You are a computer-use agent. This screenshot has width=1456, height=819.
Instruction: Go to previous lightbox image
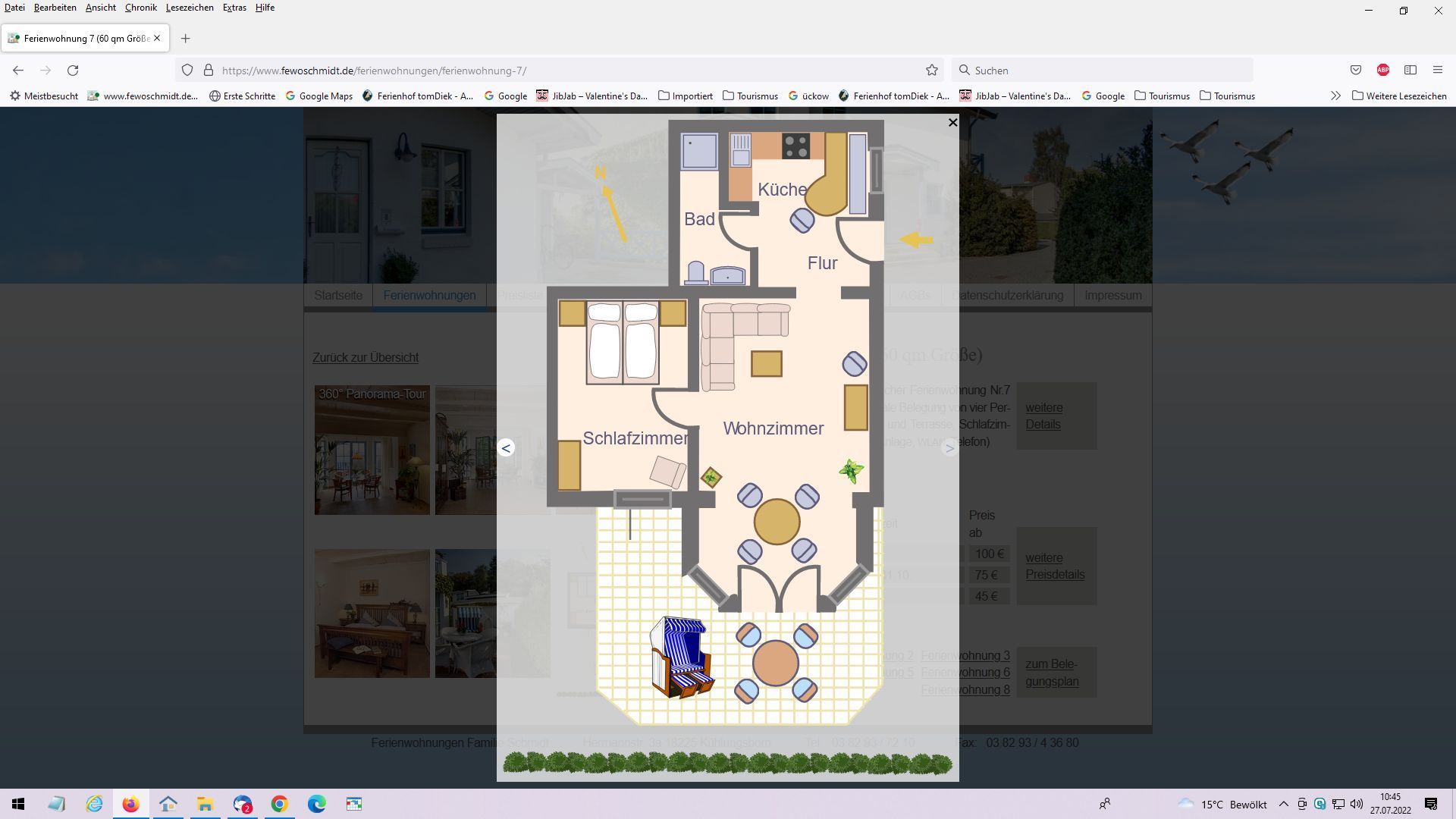click(x=506, y=448)
